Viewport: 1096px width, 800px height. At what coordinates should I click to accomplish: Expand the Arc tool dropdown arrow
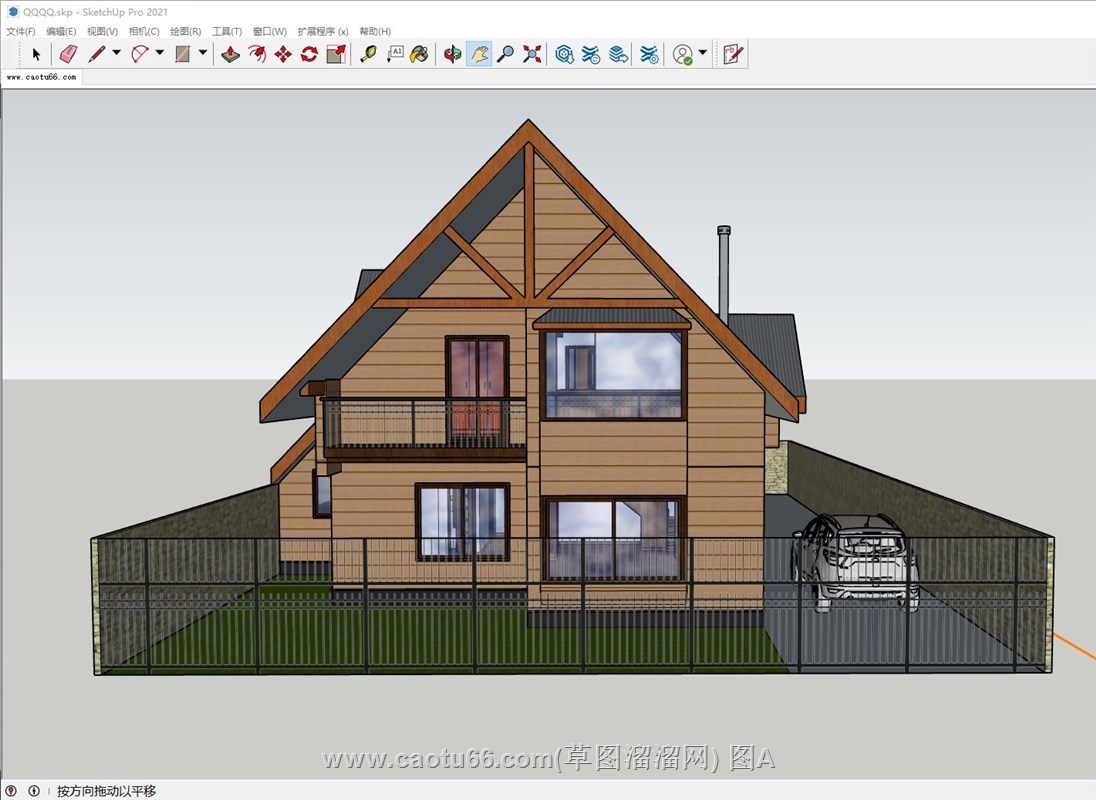[159, 54]
